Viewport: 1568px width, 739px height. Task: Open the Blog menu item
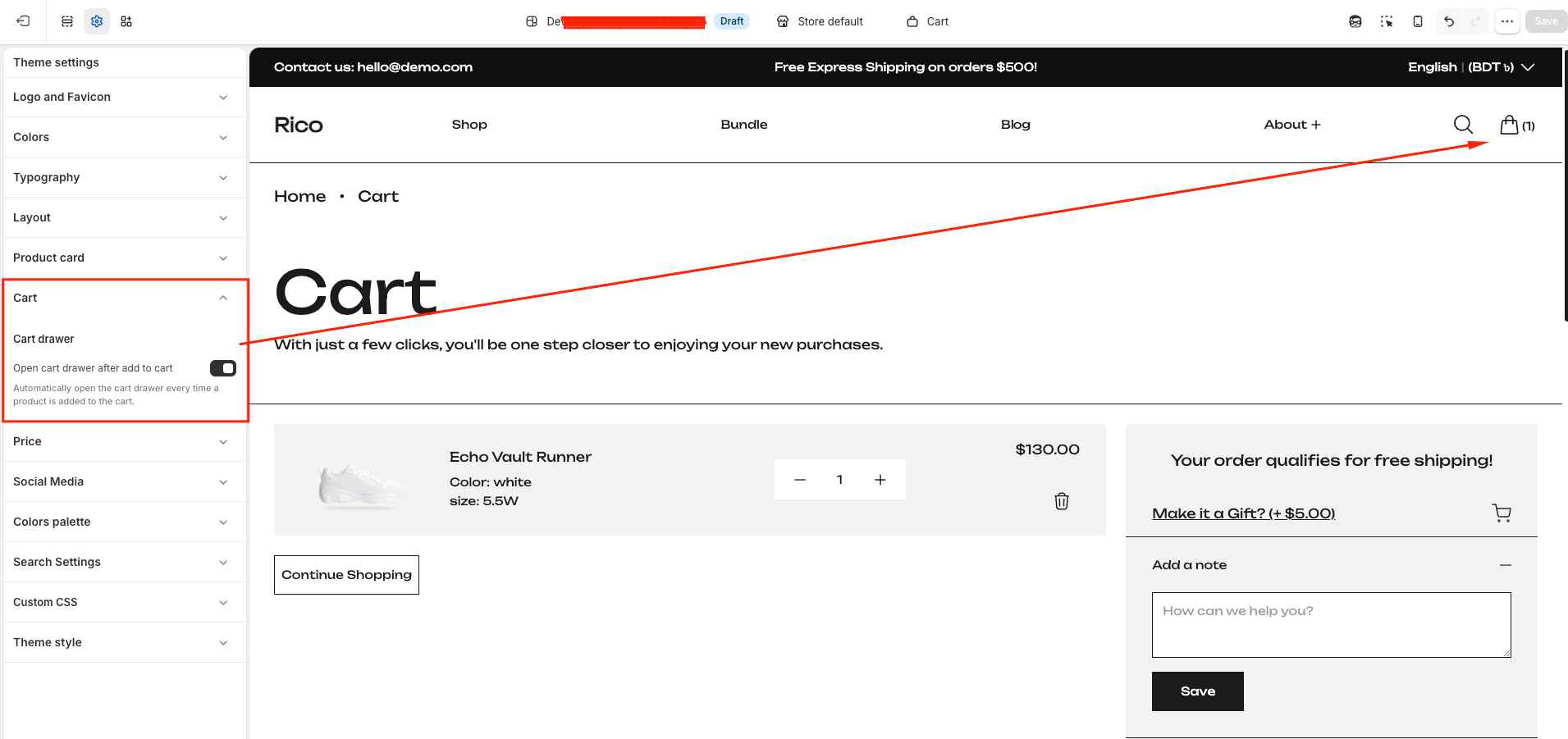(1016, 125)
